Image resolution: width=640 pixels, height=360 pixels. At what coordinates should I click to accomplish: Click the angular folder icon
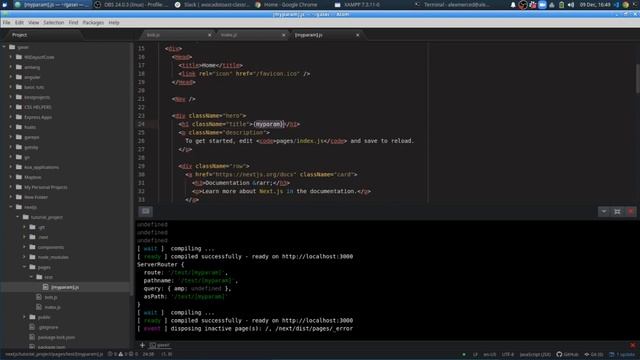19,77
